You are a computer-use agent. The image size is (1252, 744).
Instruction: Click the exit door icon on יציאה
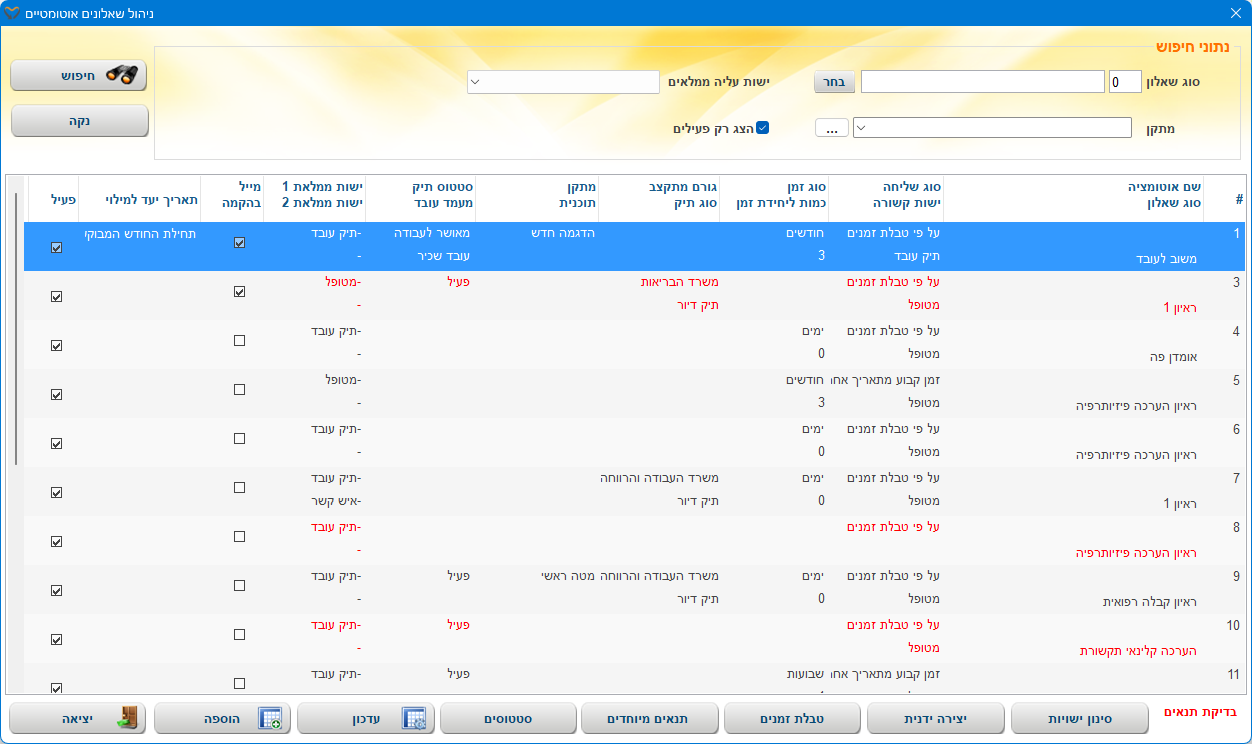click(x=127, y=718)
